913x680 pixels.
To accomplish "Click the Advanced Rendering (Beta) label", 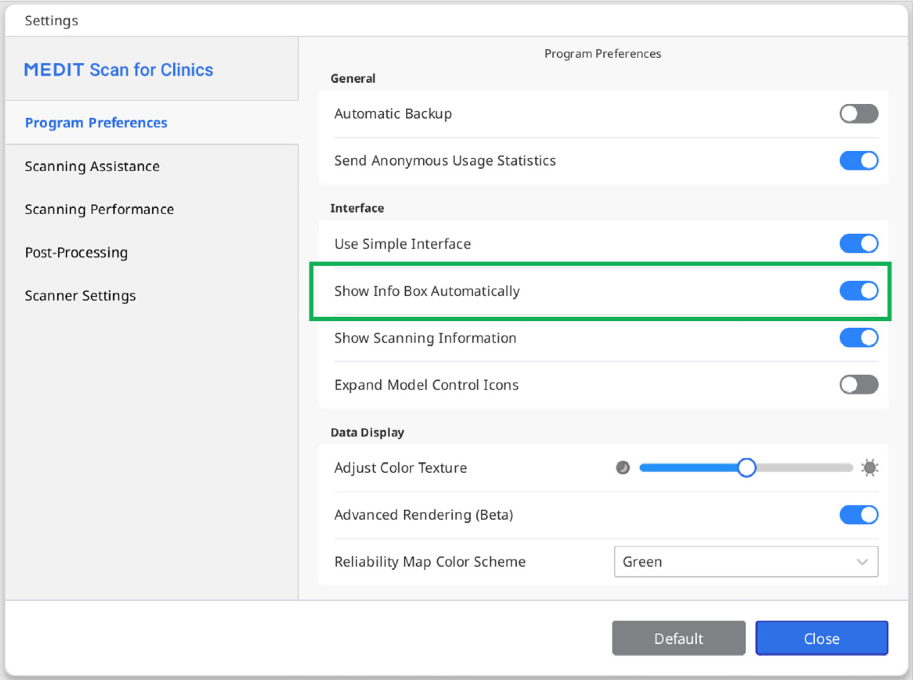I will click(423, 515).
